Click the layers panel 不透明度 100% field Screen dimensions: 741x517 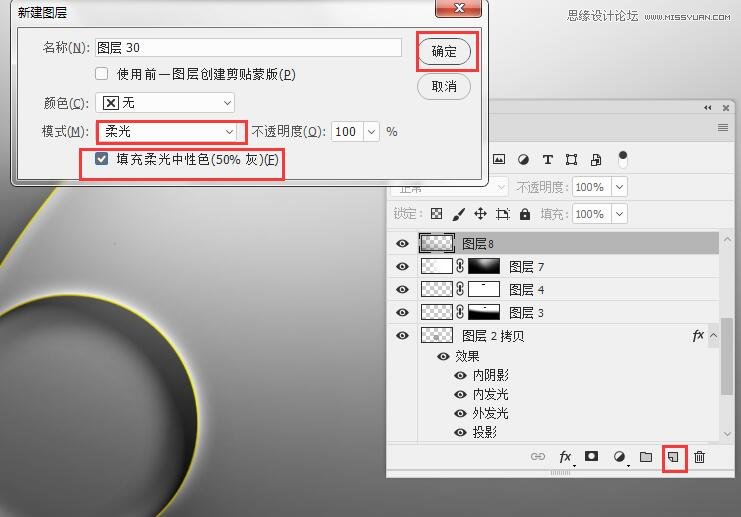click(591, 187)
